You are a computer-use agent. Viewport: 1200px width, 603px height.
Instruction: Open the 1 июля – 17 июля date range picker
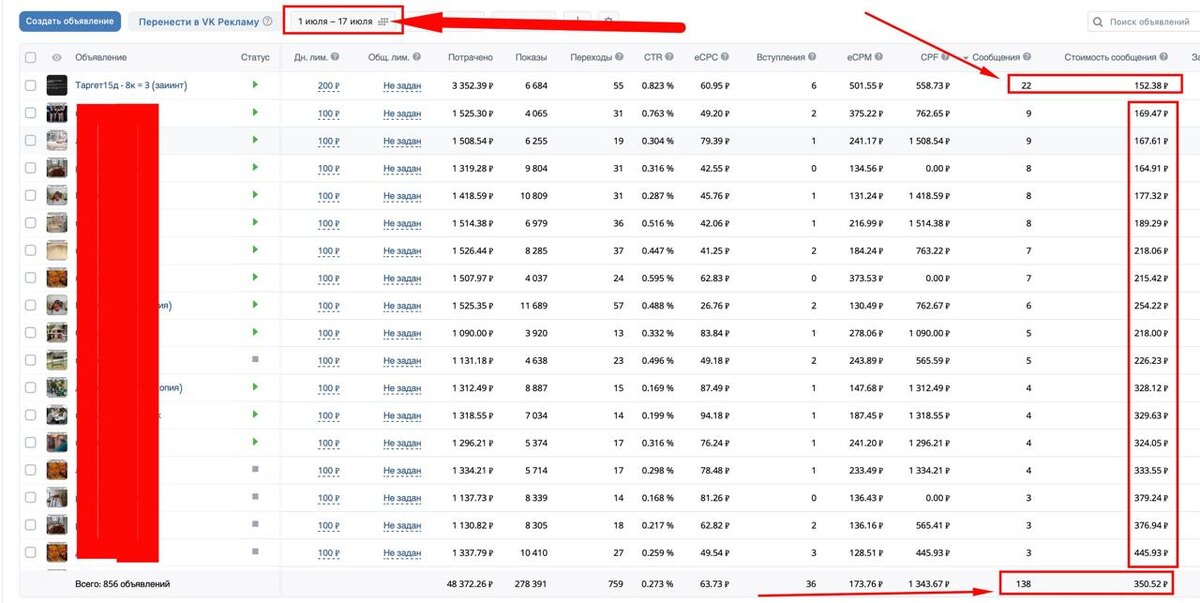point(343,21)
